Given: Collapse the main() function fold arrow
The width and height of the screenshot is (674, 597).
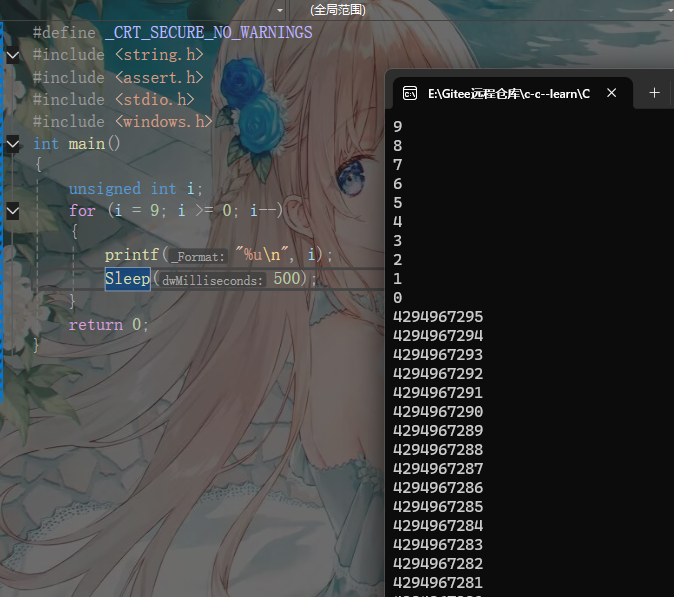Looking at the screenshot, I should 12,144.
